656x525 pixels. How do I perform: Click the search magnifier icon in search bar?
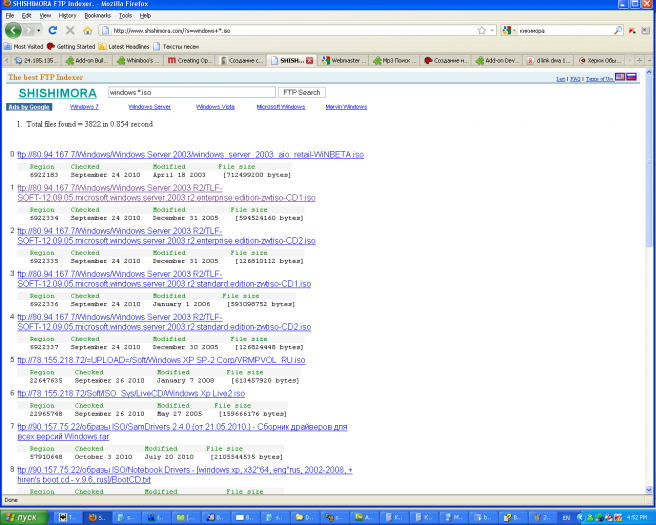[618, 30]
